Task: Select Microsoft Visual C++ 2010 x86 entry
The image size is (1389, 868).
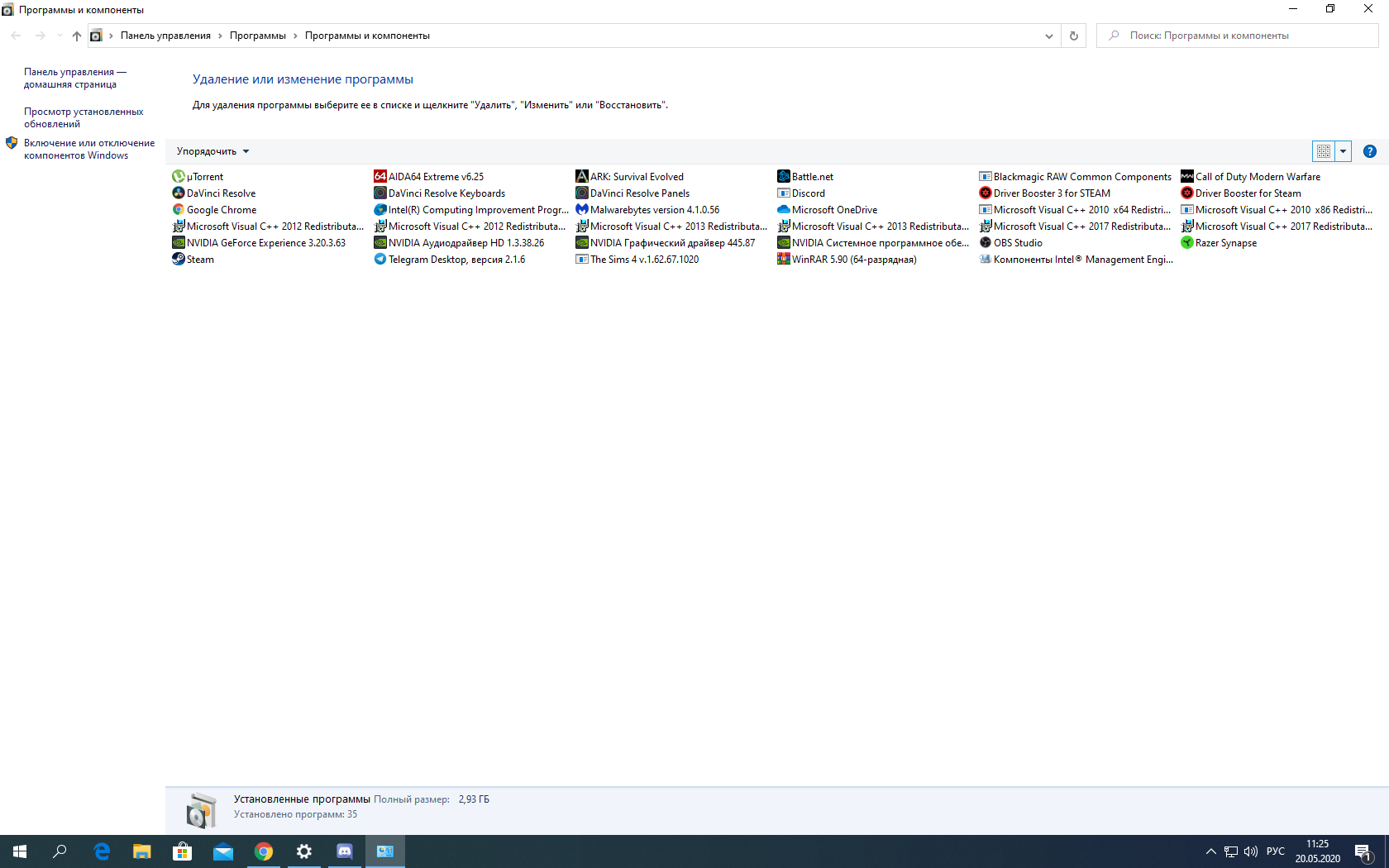Action: [1277, 209]
